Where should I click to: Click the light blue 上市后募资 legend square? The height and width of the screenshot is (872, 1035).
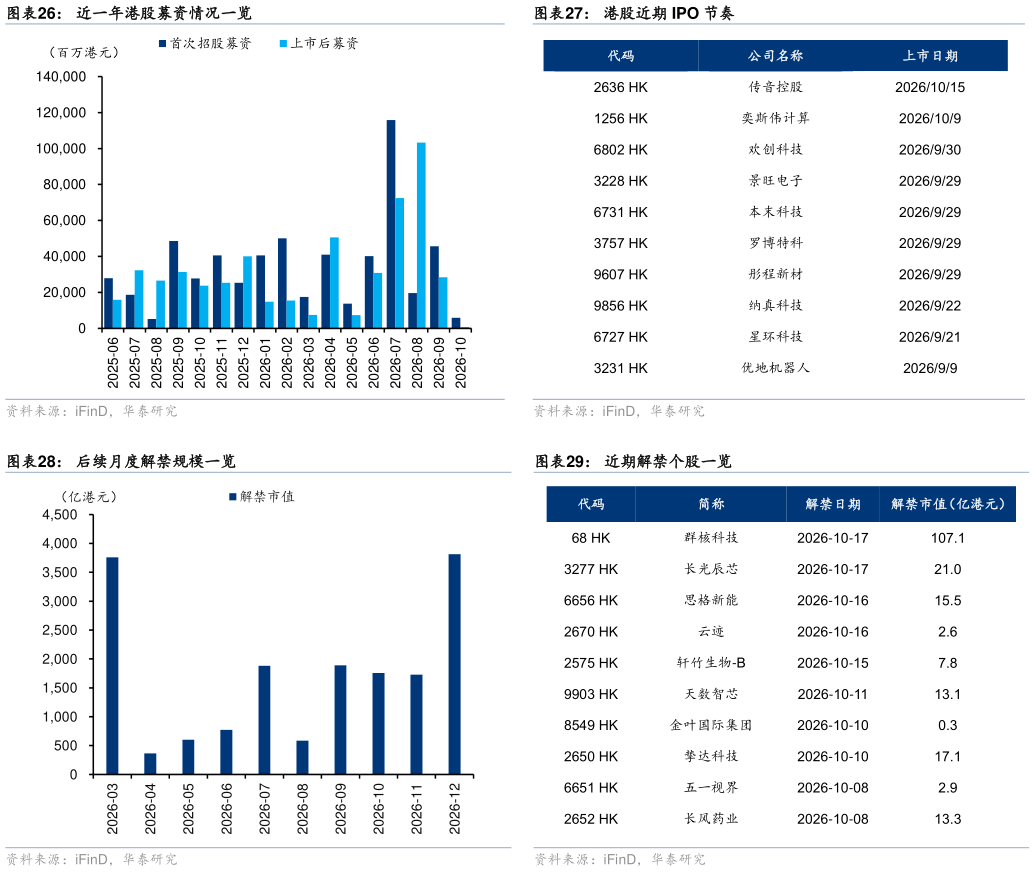283,44
